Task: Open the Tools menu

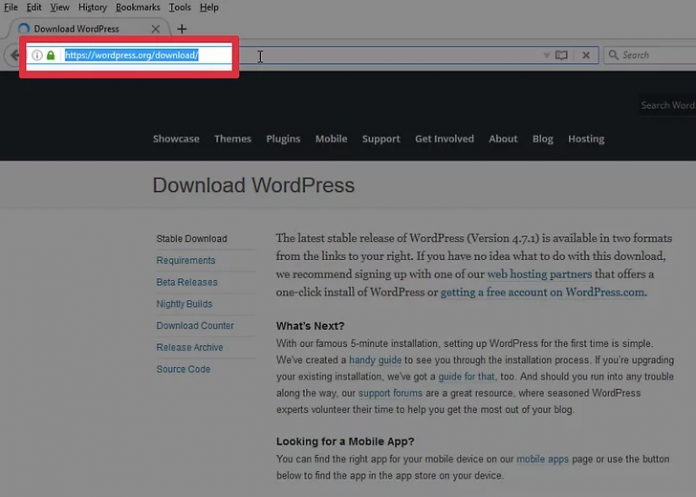Action: (x=180, y=7)
